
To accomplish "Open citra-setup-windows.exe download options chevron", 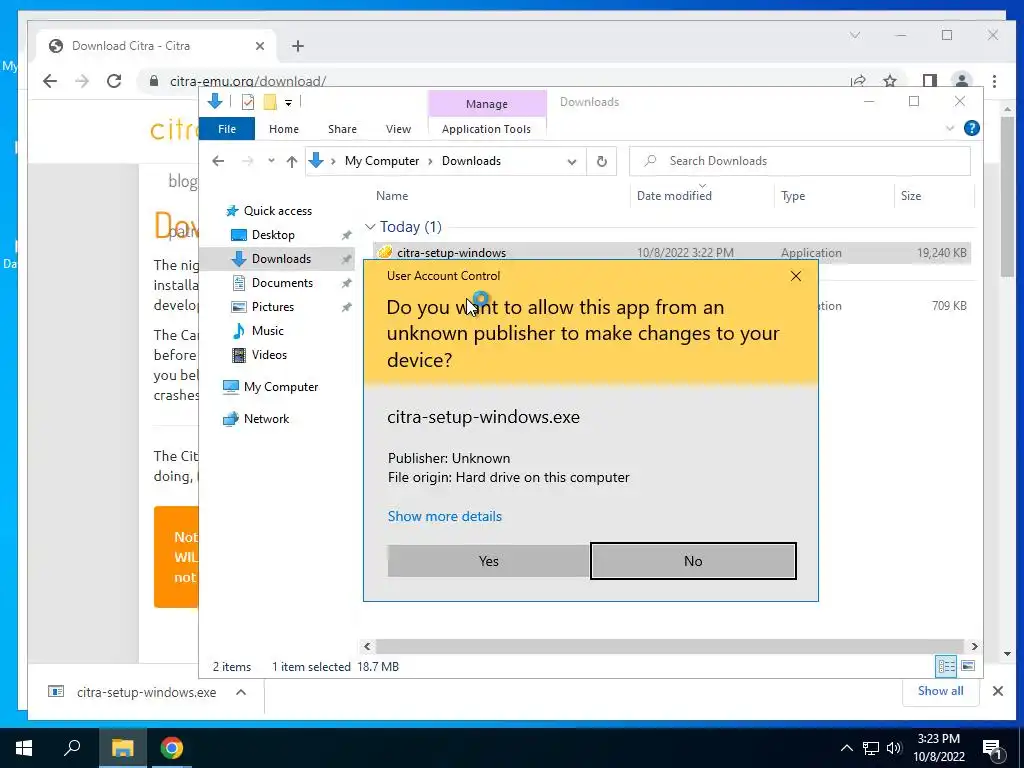I will point(241,692).
